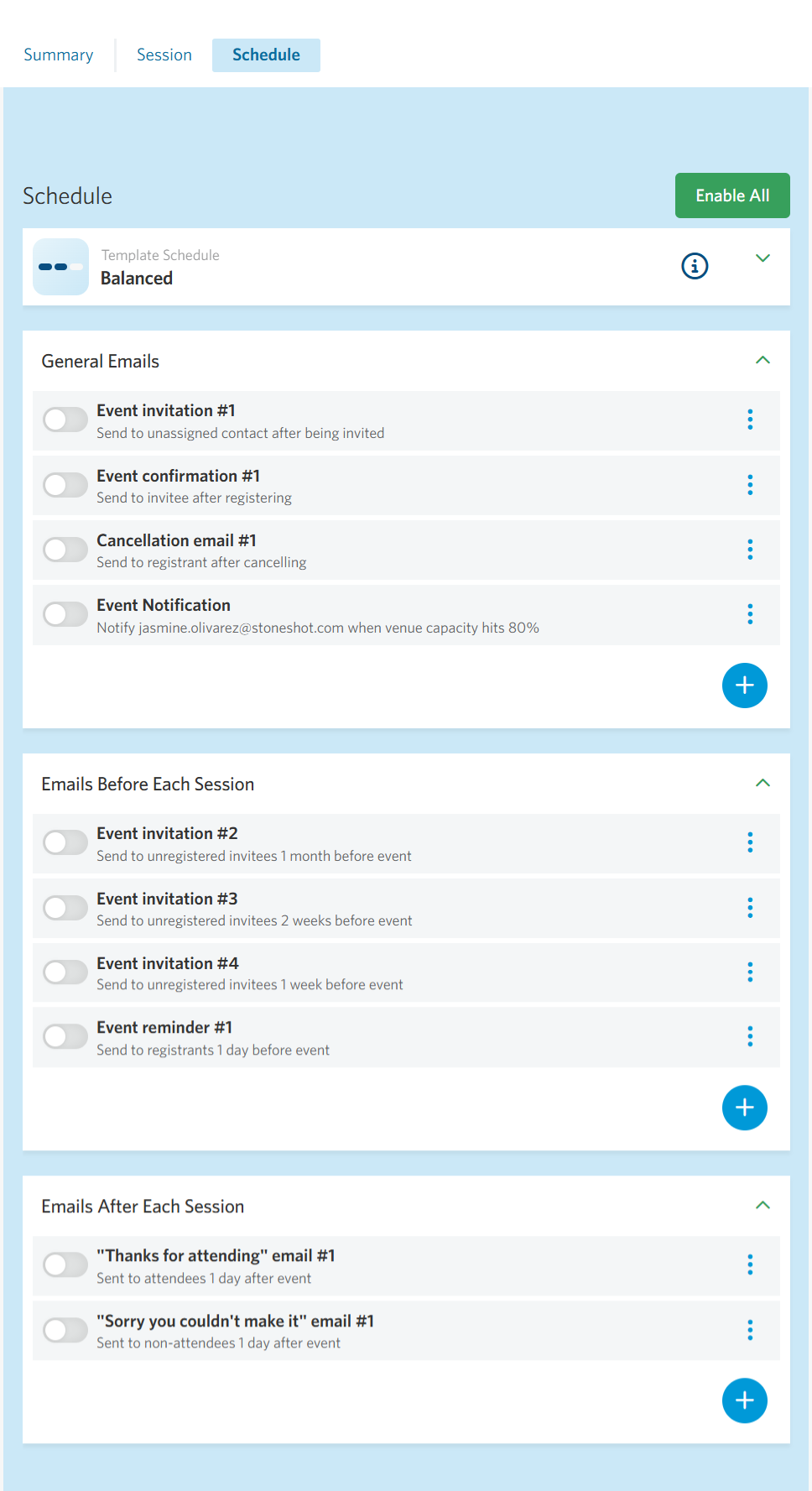Click the Balanced template schedule thumbnail
Viewport: 812px width, 1491px height.
[60, 267]
